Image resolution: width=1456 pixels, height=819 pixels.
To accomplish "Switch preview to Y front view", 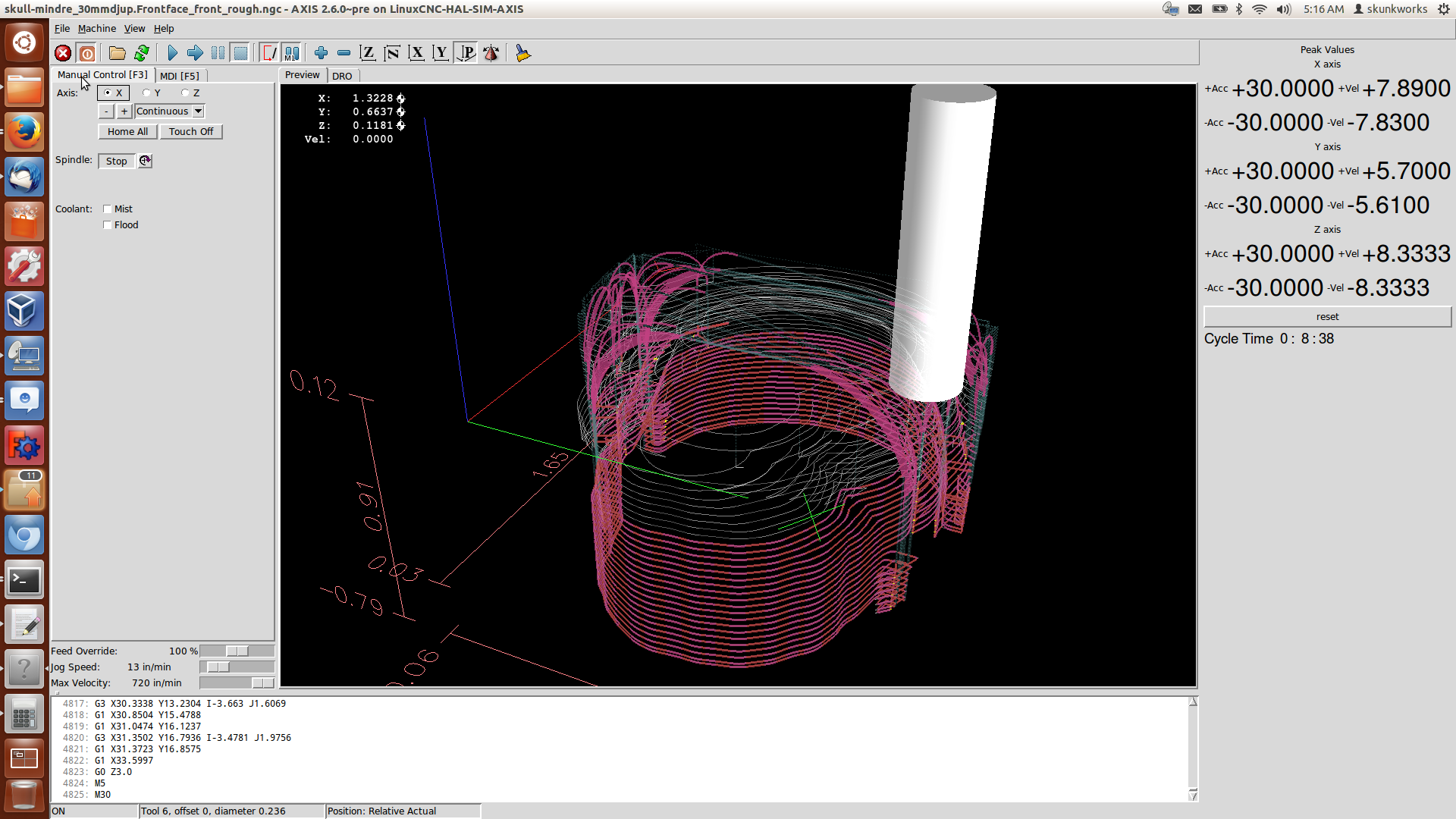I will point(441,53).
